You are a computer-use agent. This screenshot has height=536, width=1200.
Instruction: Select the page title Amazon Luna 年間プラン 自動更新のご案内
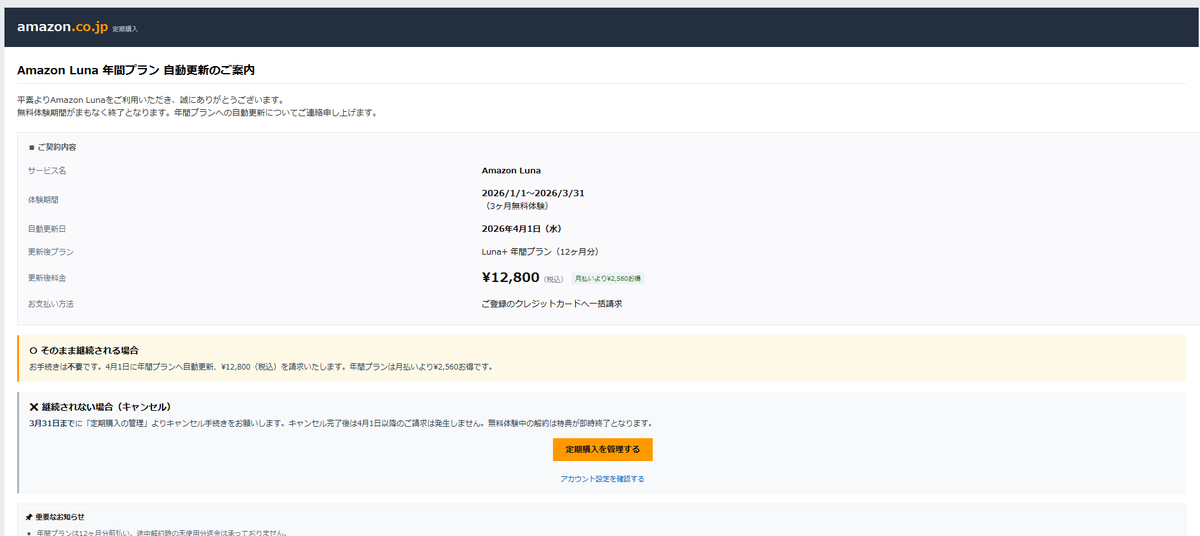(x=136, y=70)
